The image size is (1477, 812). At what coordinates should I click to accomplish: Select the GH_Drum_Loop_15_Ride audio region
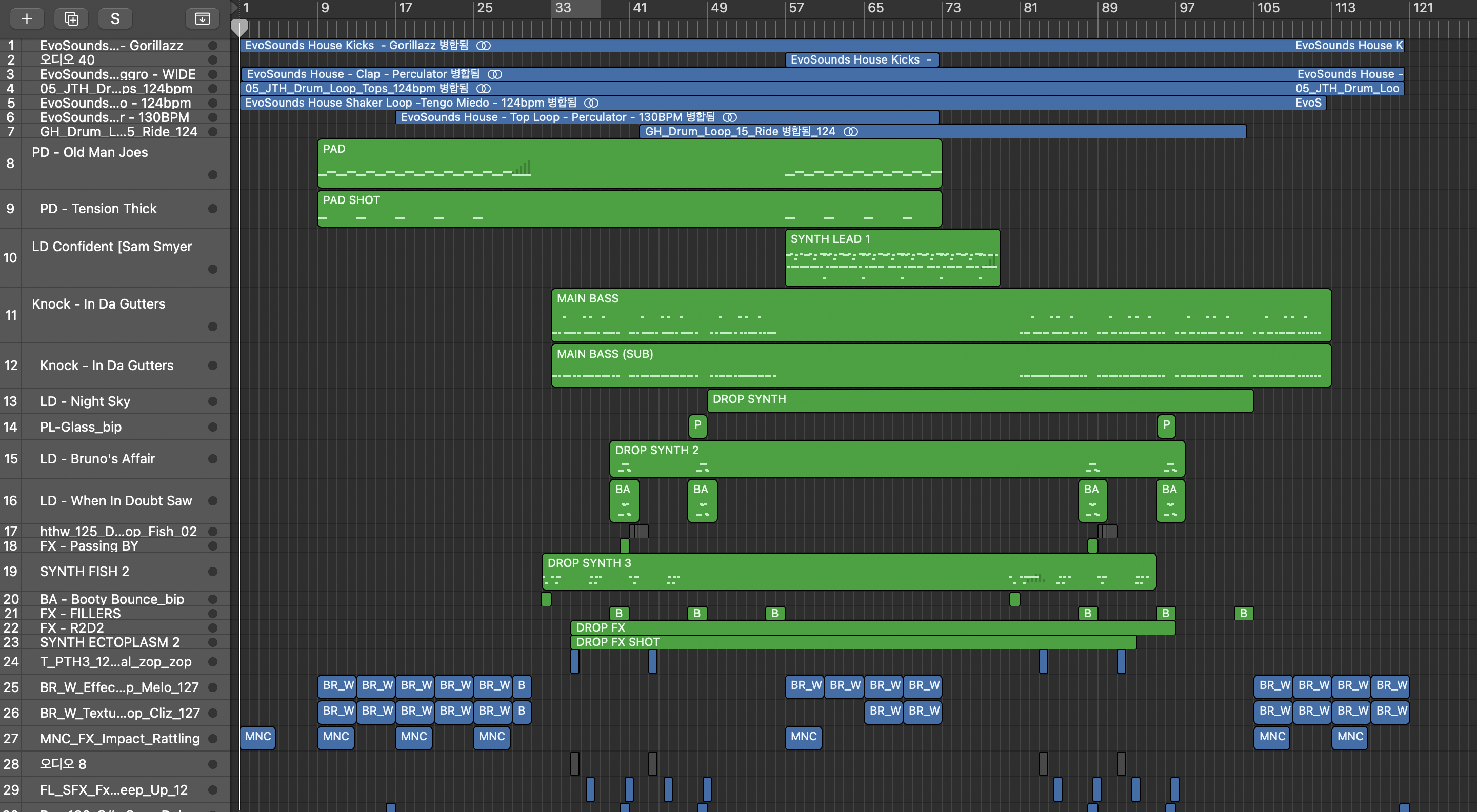943,132
